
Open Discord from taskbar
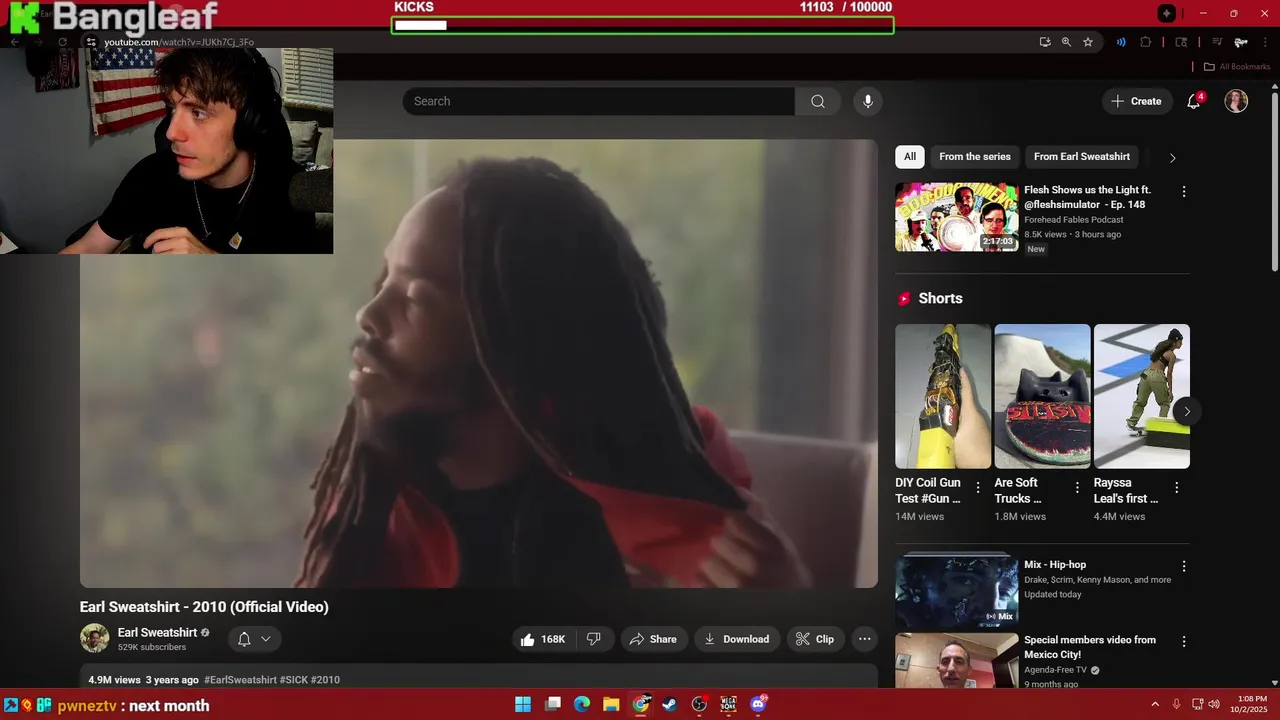click(x=758, y=704)
